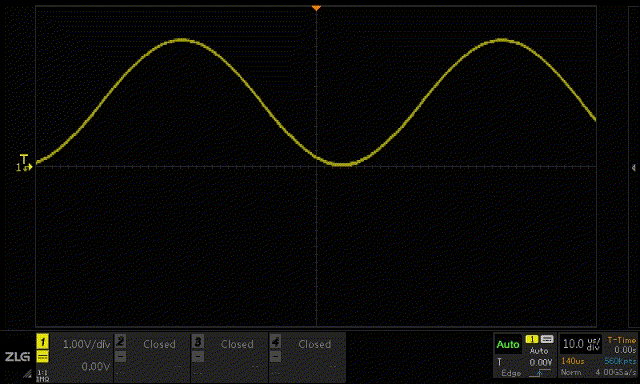The width and height of the screenshot is (640, 384).
Task: Click the trigger source channel 1 badge
Action: pyautogui.click(x=532, y=340)
